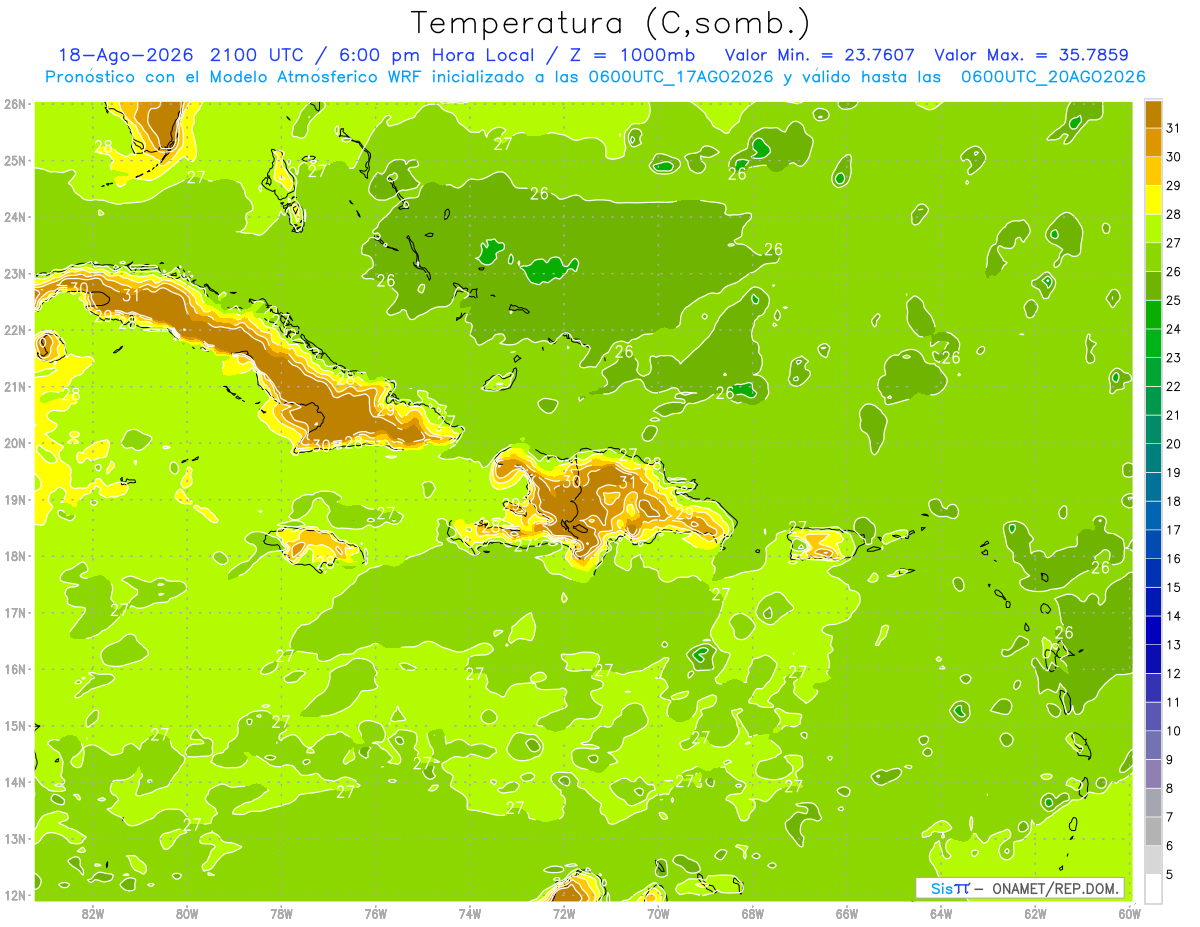Select the '18-Ago-2026' forecast date text
Image resolution: width=1200 pixels, height=927 pixels.
(128, 55)
